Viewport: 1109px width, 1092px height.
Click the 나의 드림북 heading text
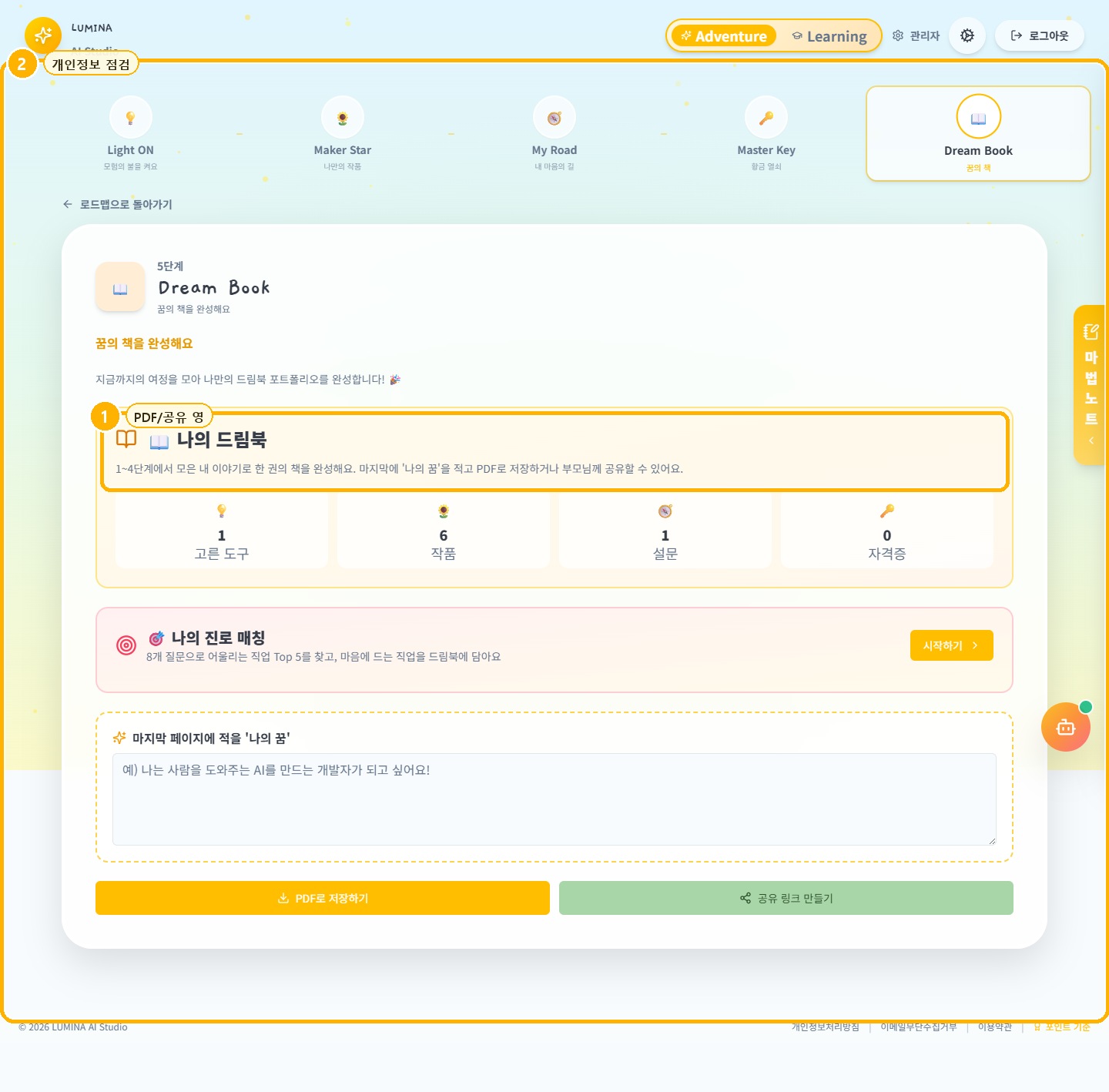[222, 440]
